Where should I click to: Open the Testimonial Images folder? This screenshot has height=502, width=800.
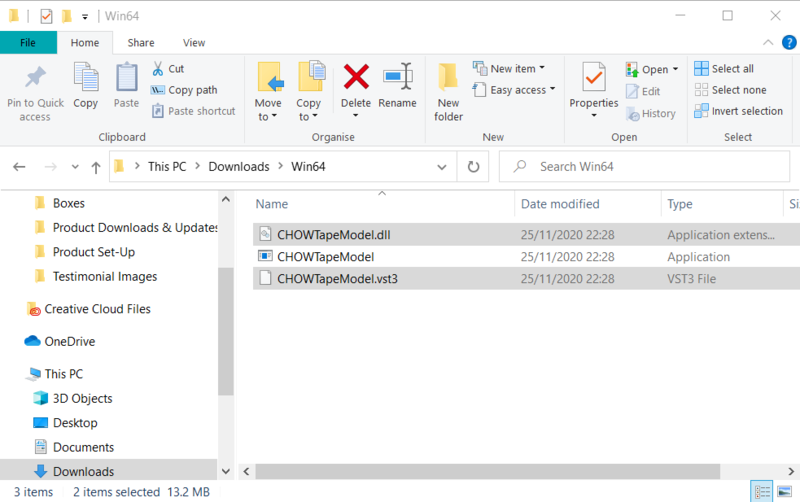tap(105, 277)
